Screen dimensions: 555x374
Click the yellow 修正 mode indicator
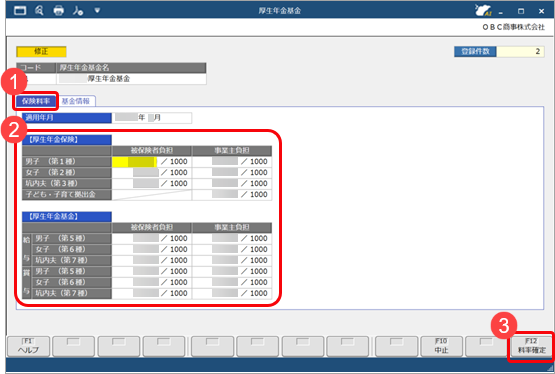pos(41,52)
